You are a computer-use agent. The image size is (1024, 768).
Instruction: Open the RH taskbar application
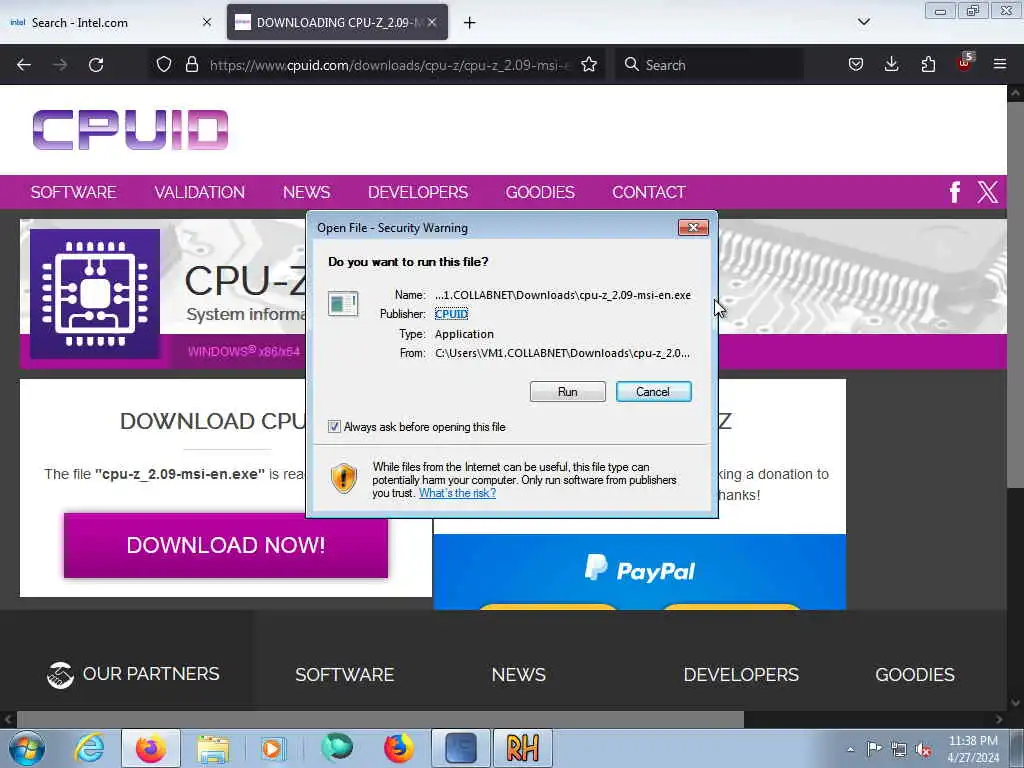click(522, 748)
